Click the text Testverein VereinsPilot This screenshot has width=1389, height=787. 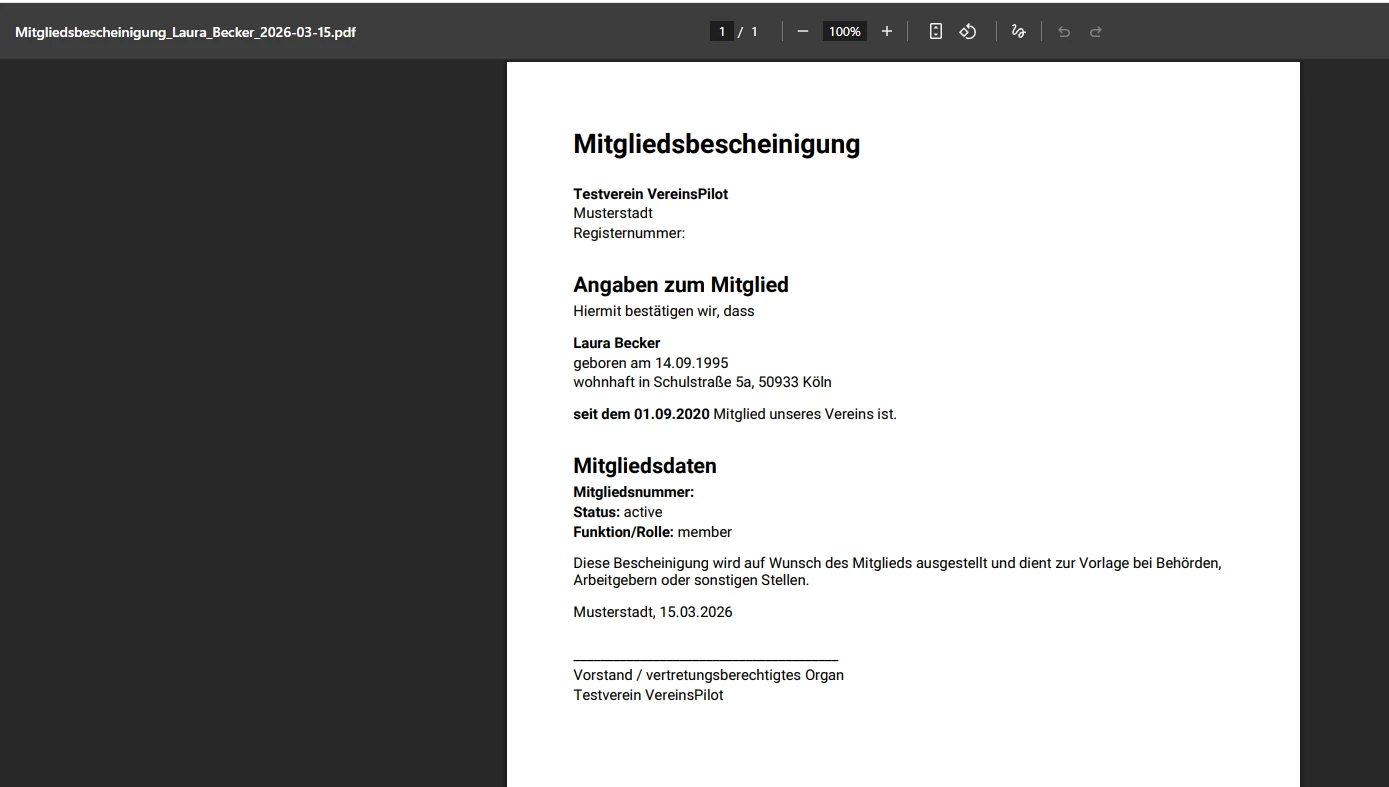pos(650,193)
